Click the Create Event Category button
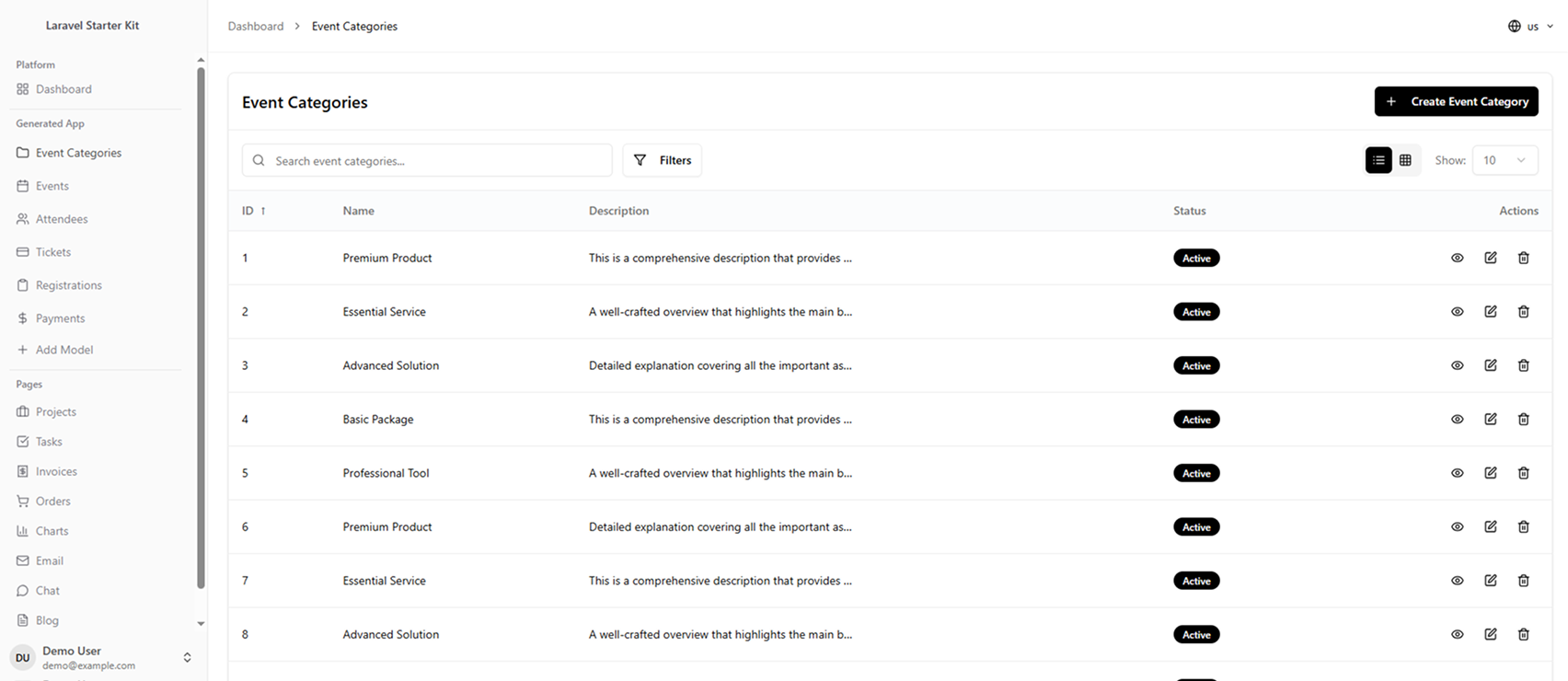The width and height of the screenshot is (1568, 681). (1456, 101)
